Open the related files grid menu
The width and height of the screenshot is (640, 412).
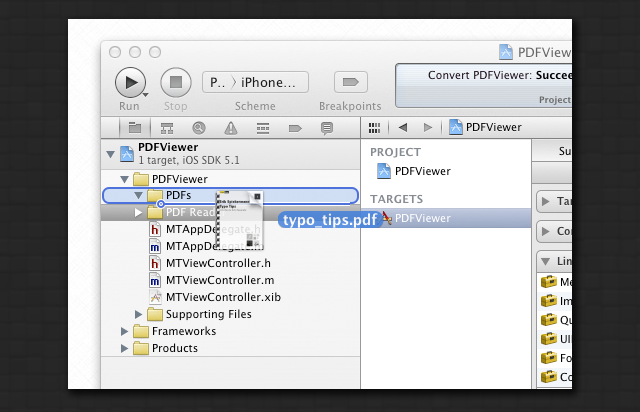tap(374, 128)
